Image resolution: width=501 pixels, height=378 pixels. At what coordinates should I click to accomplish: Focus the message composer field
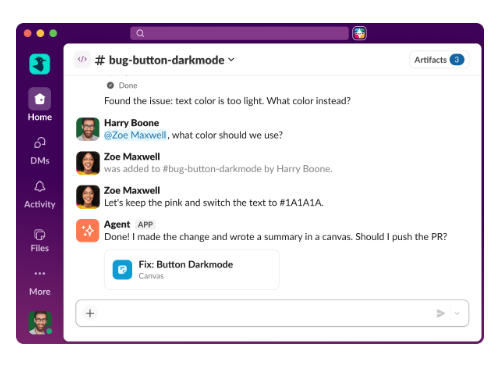click(272, 313)
